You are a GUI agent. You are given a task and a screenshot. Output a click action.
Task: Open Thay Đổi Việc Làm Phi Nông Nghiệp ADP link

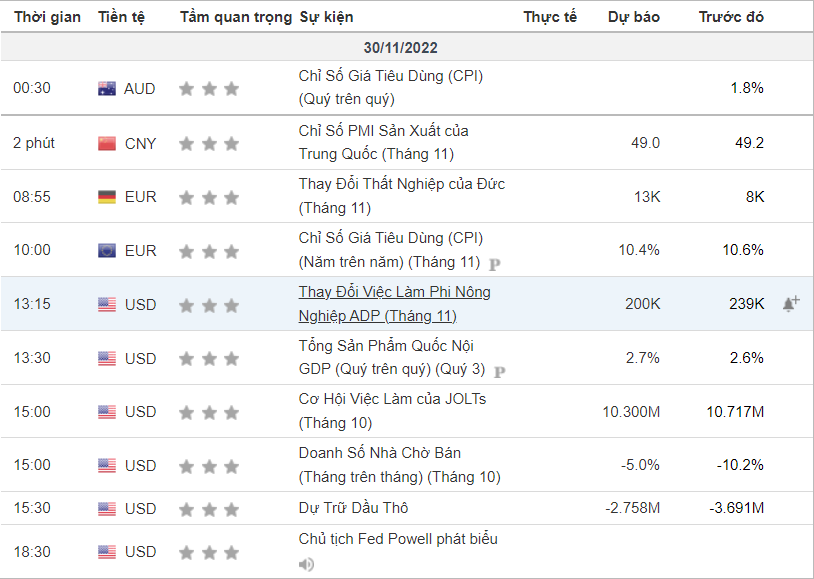[395, 304]
